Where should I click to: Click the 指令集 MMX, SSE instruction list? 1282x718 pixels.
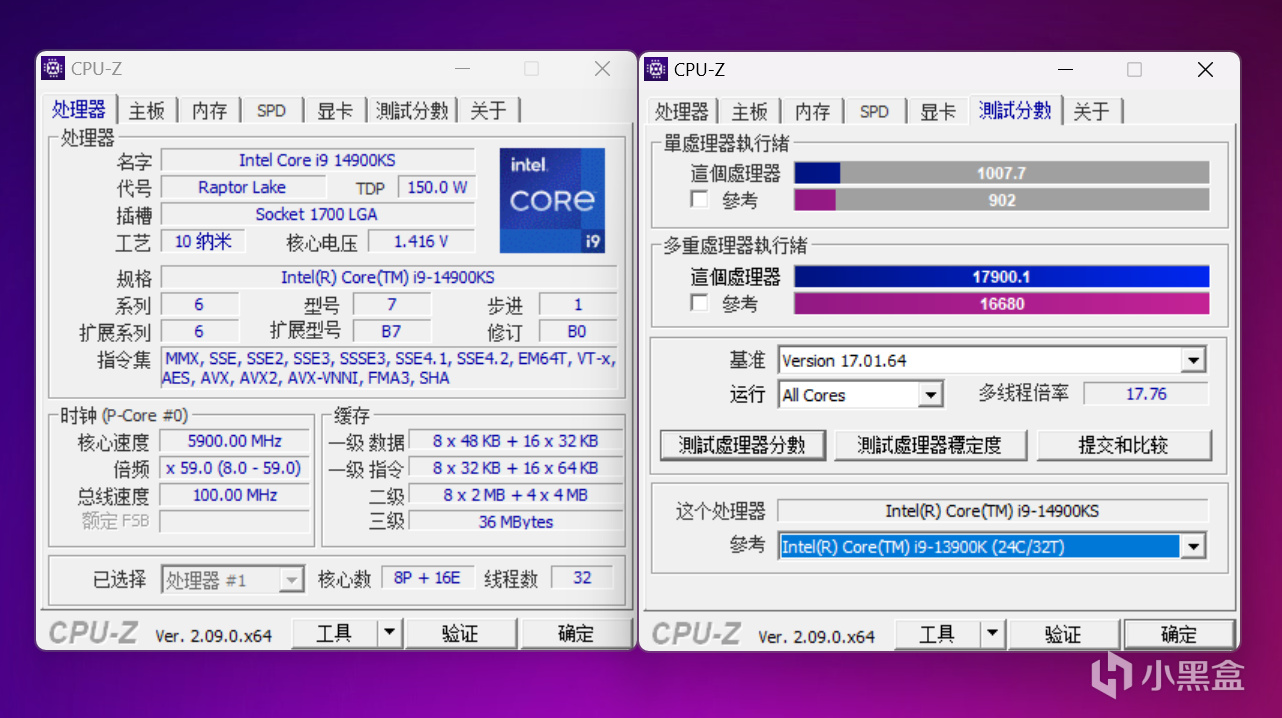[389, 368]
